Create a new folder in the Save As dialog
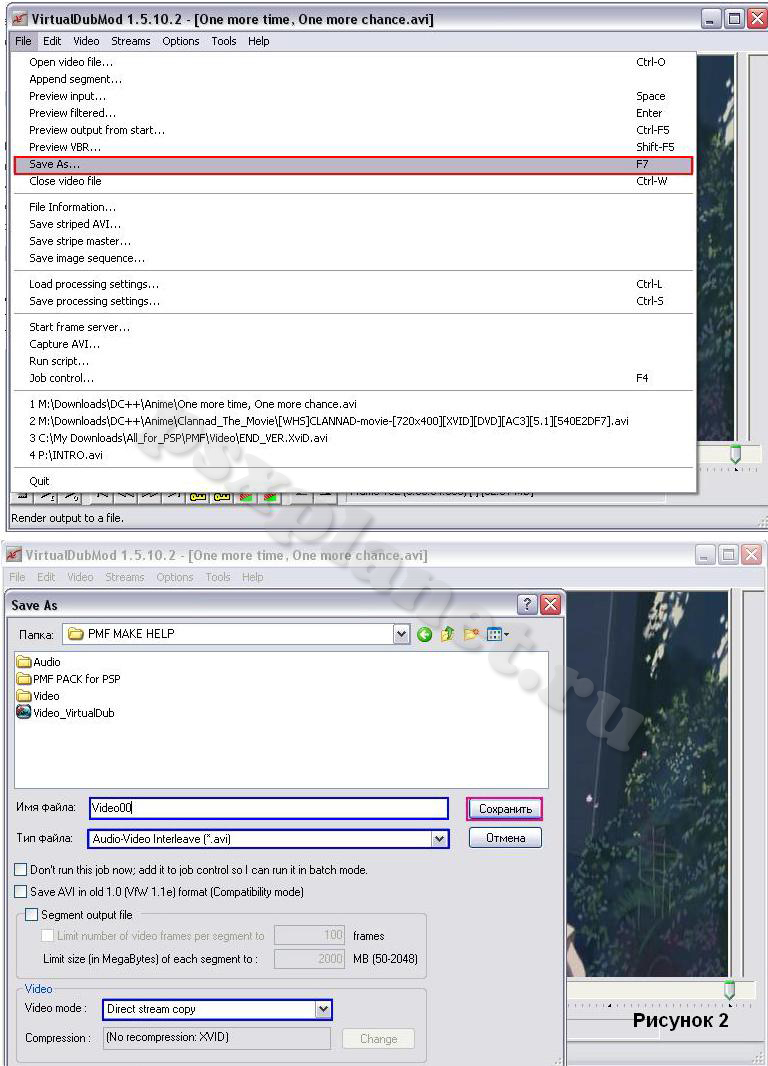768x1066 pixels. 471,634
